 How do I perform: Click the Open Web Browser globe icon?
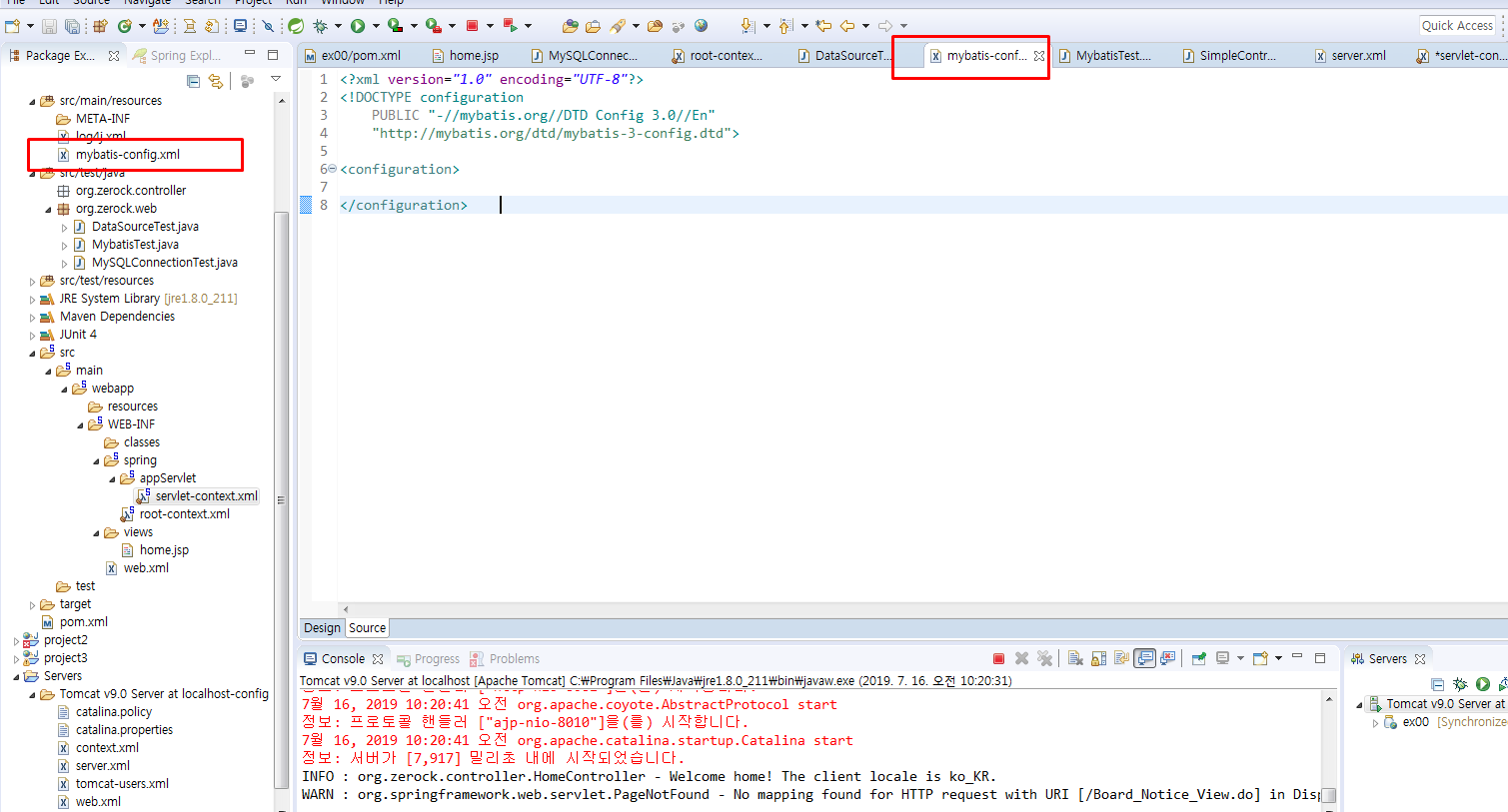pyautogui.click(x=701, y=26)
